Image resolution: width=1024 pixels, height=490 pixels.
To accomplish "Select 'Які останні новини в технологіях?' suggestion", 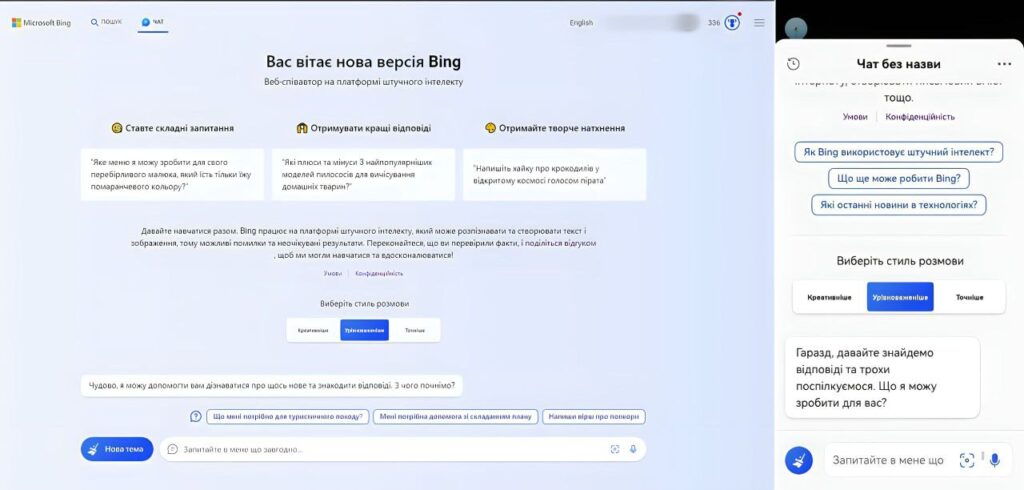I will click(899, 204).
